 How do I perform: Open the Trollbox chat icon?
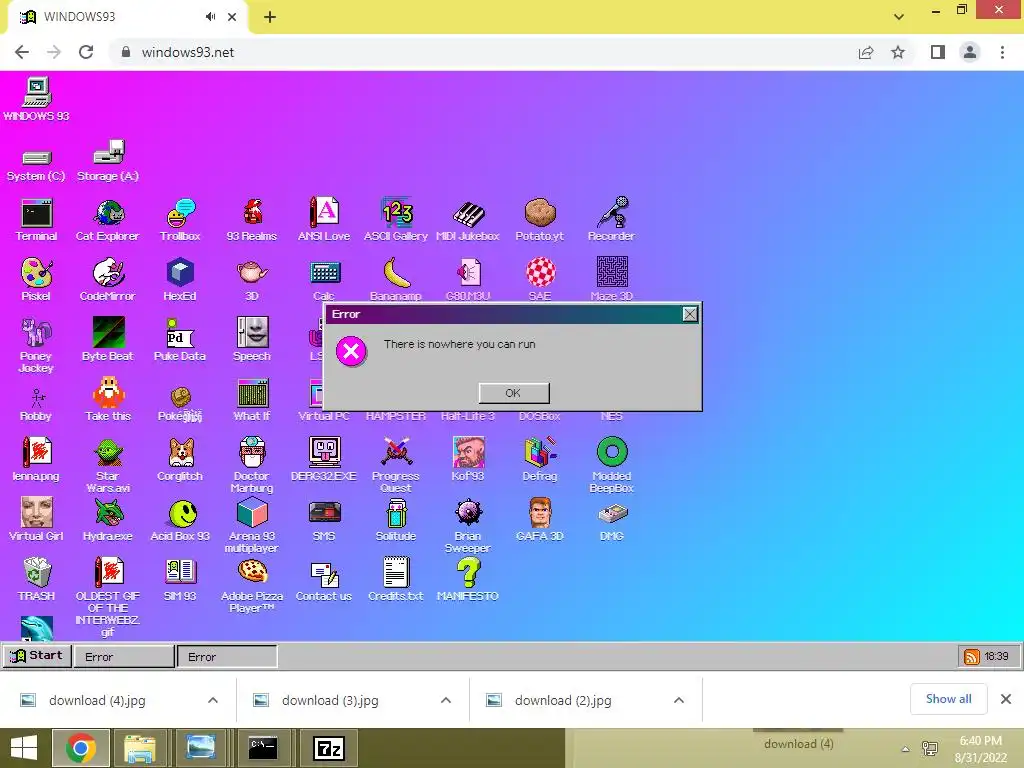(180, 220)
